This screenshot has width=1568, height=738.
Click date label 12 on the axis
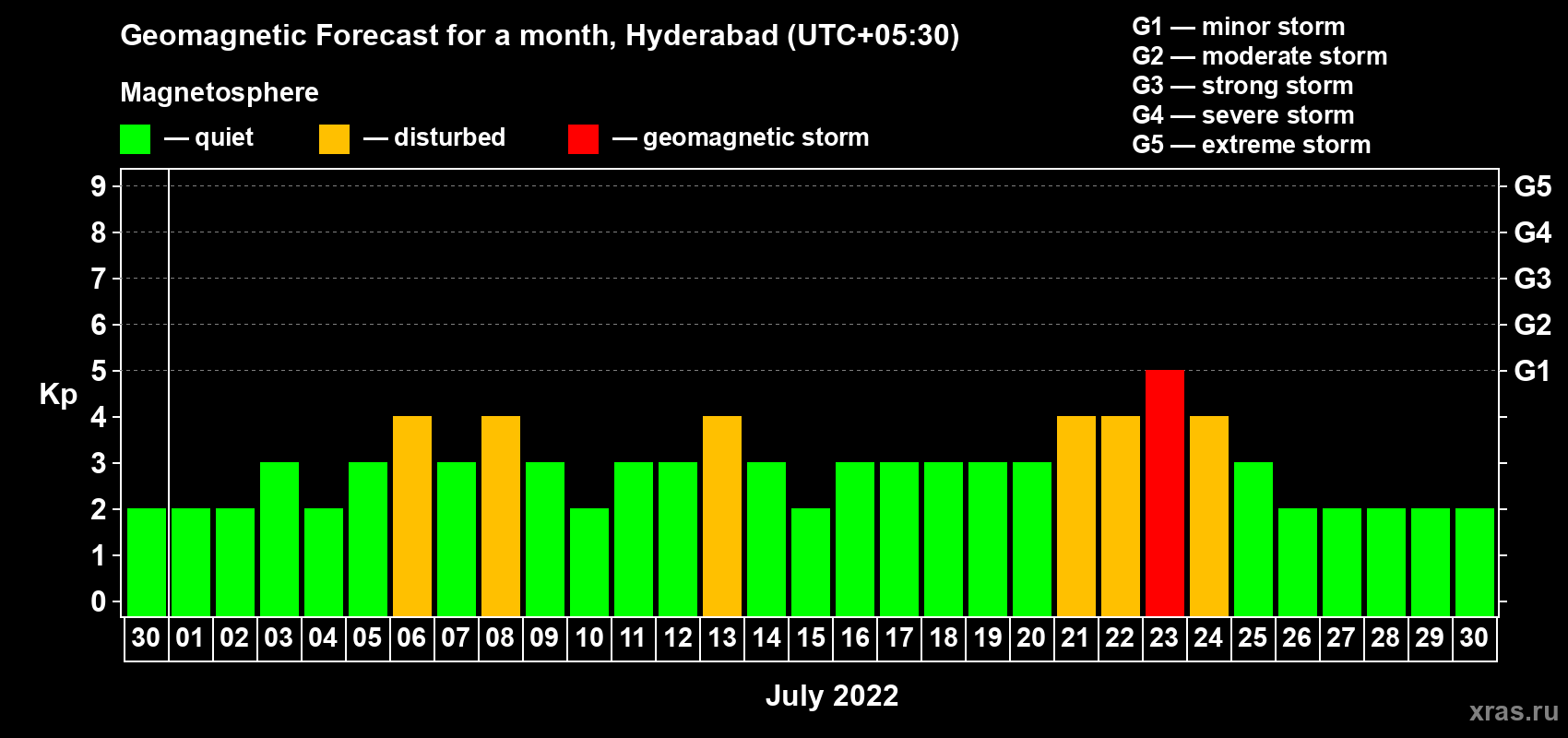click(x=678, y=637)
